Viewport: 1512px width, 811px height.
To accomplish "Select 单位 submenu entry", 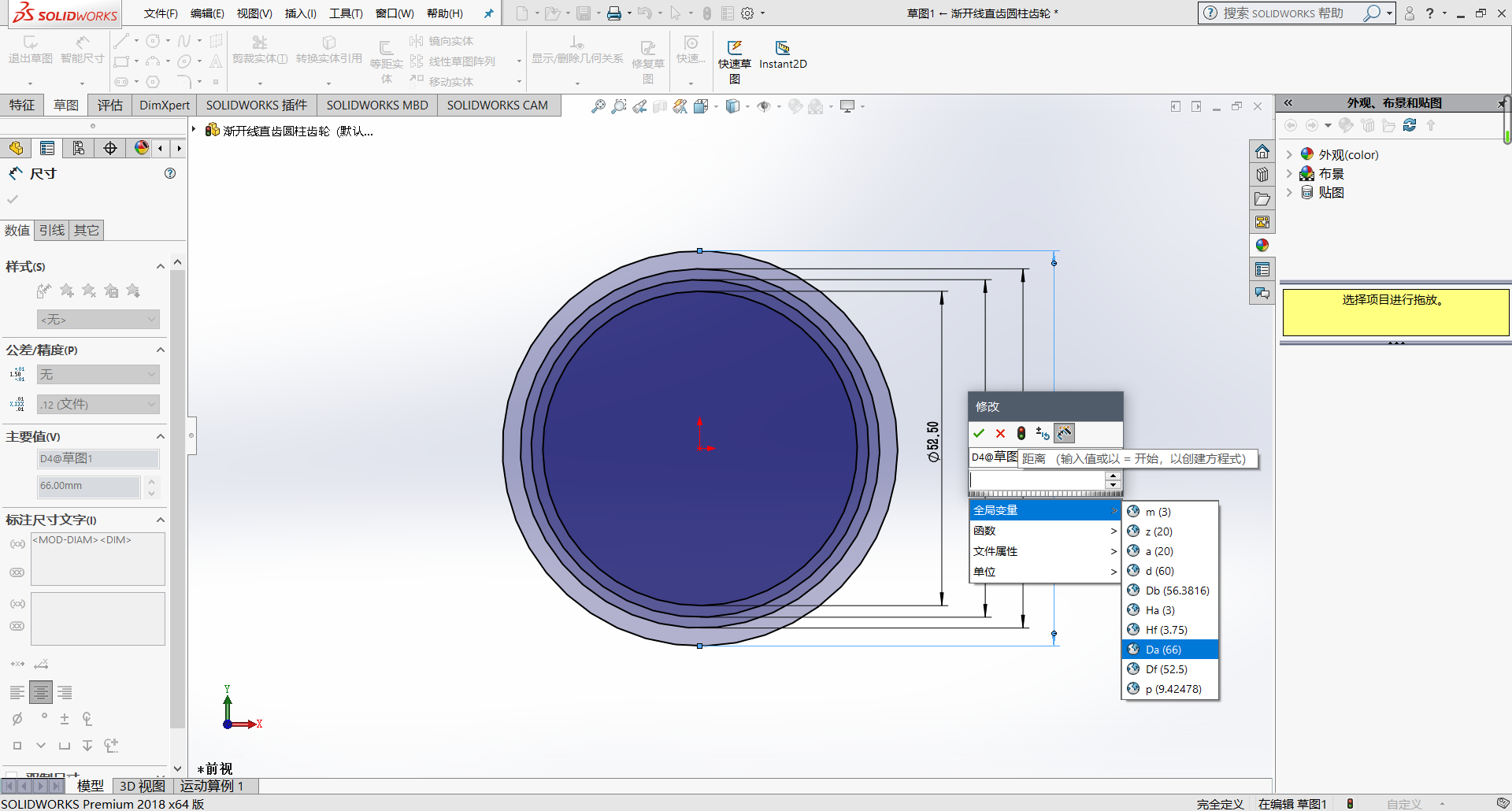I will pos(1044,572).
